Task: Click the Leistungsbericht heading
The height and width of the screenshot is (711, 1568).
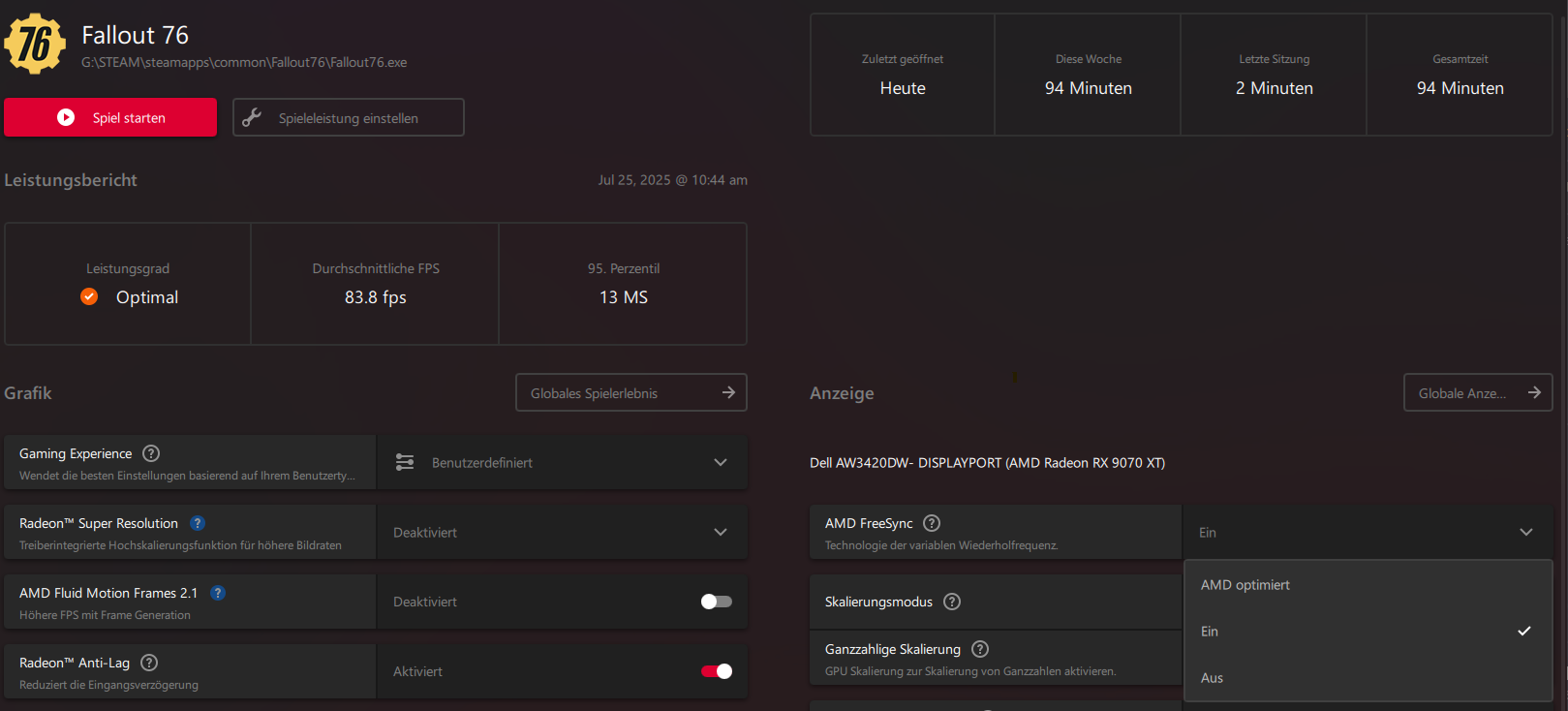Action: coord(71,180)
